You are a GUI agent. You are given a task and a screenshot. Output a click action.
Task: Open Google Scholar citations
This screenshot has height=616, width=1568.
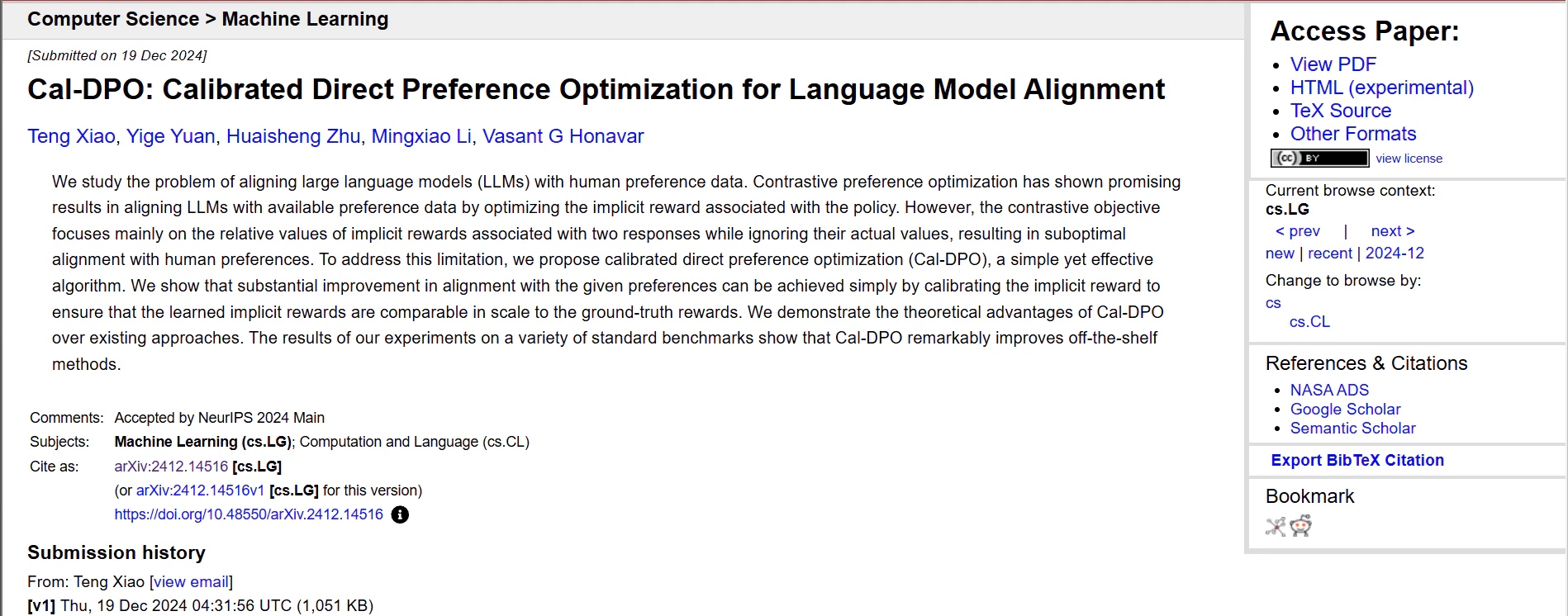[x=1345, y=410]
